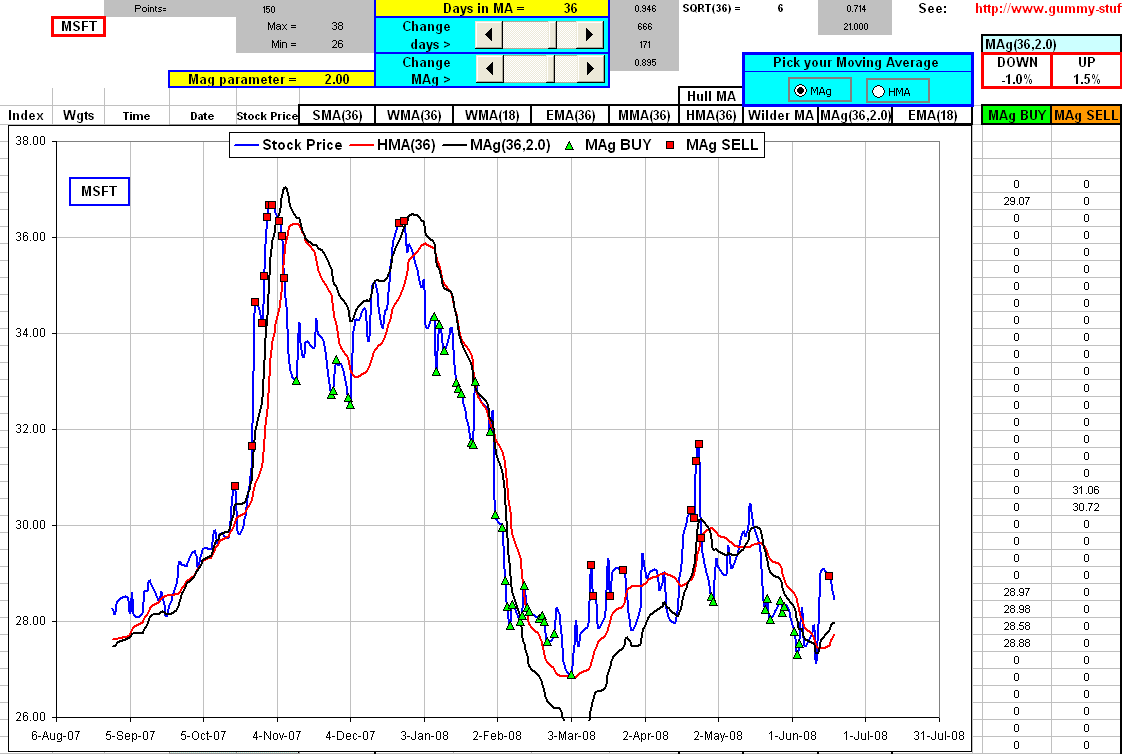Click the 28.88 MAg BUY value

point(1016,644)
